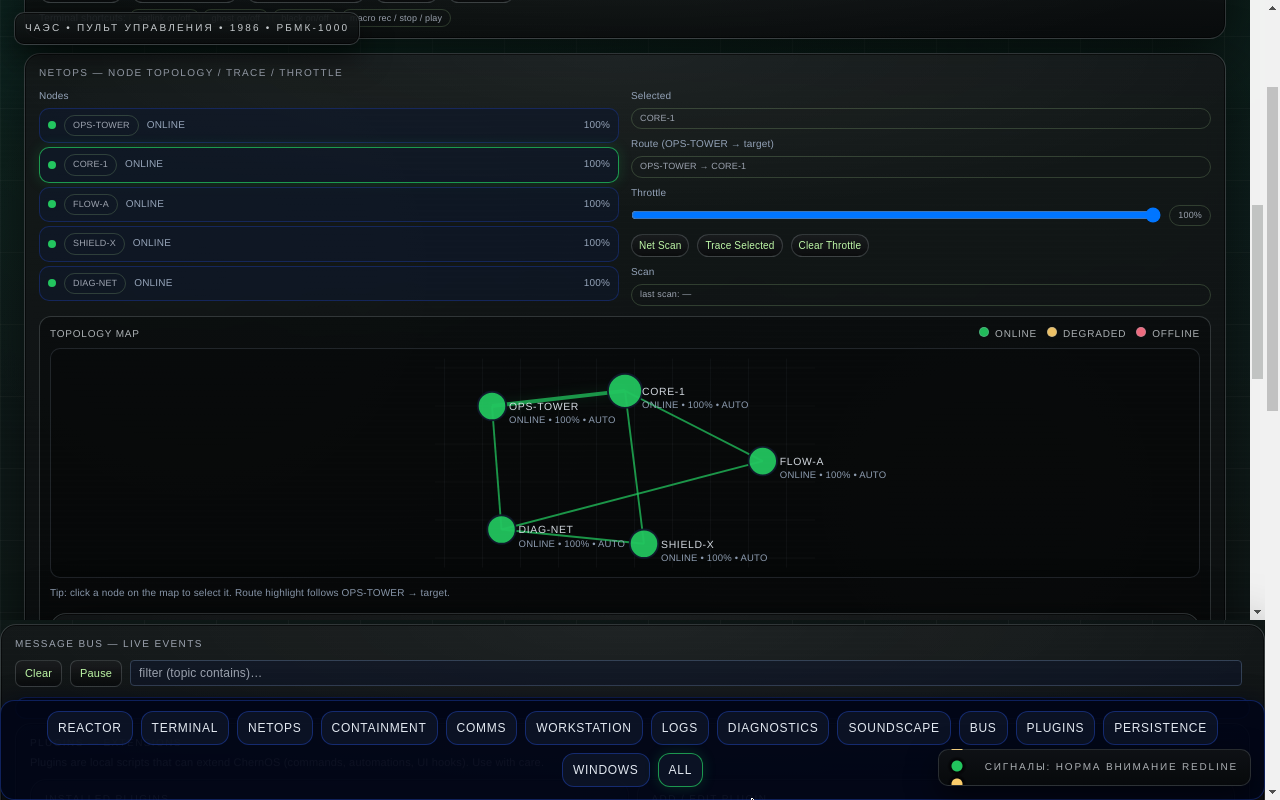Switch to the DIAGNOSTICS taskbar tab

(x=772, y=728)
